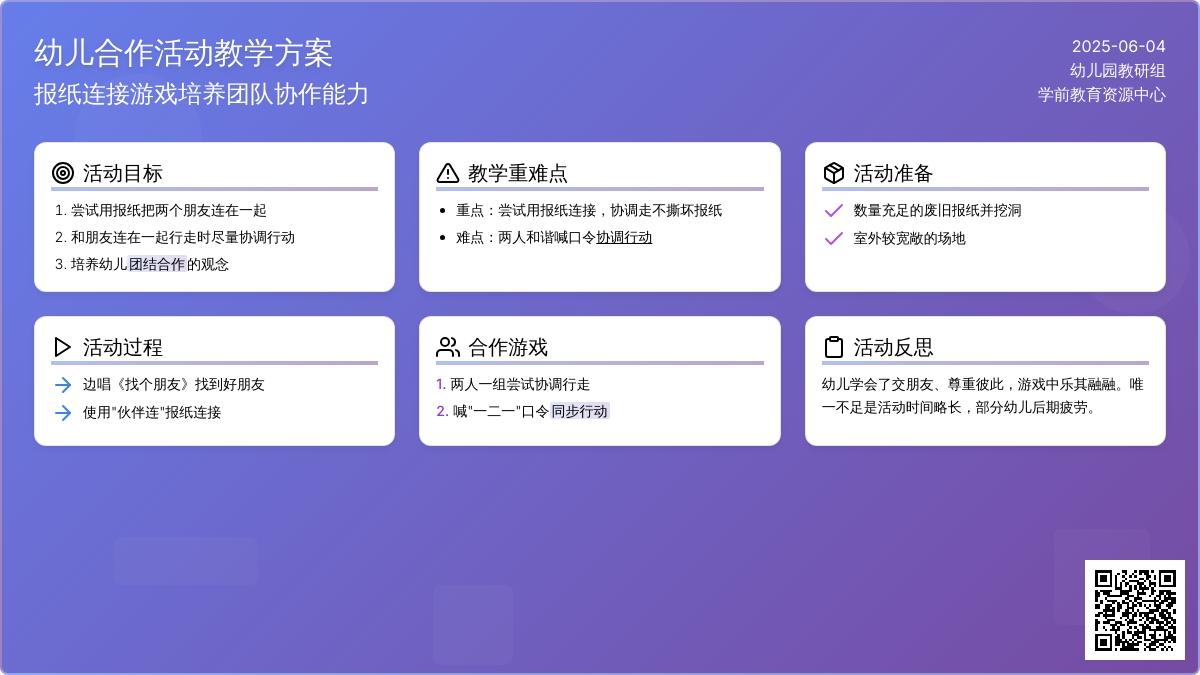
Task: Click the highlighted words 同步行动
Action: coord(580,412)
